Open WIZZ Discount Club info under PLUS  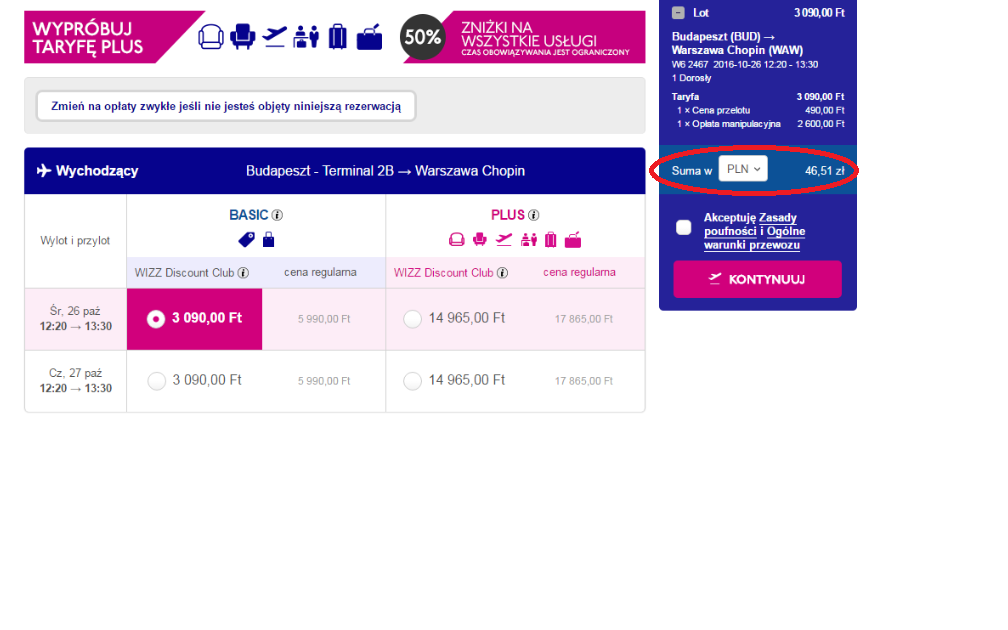503,273
